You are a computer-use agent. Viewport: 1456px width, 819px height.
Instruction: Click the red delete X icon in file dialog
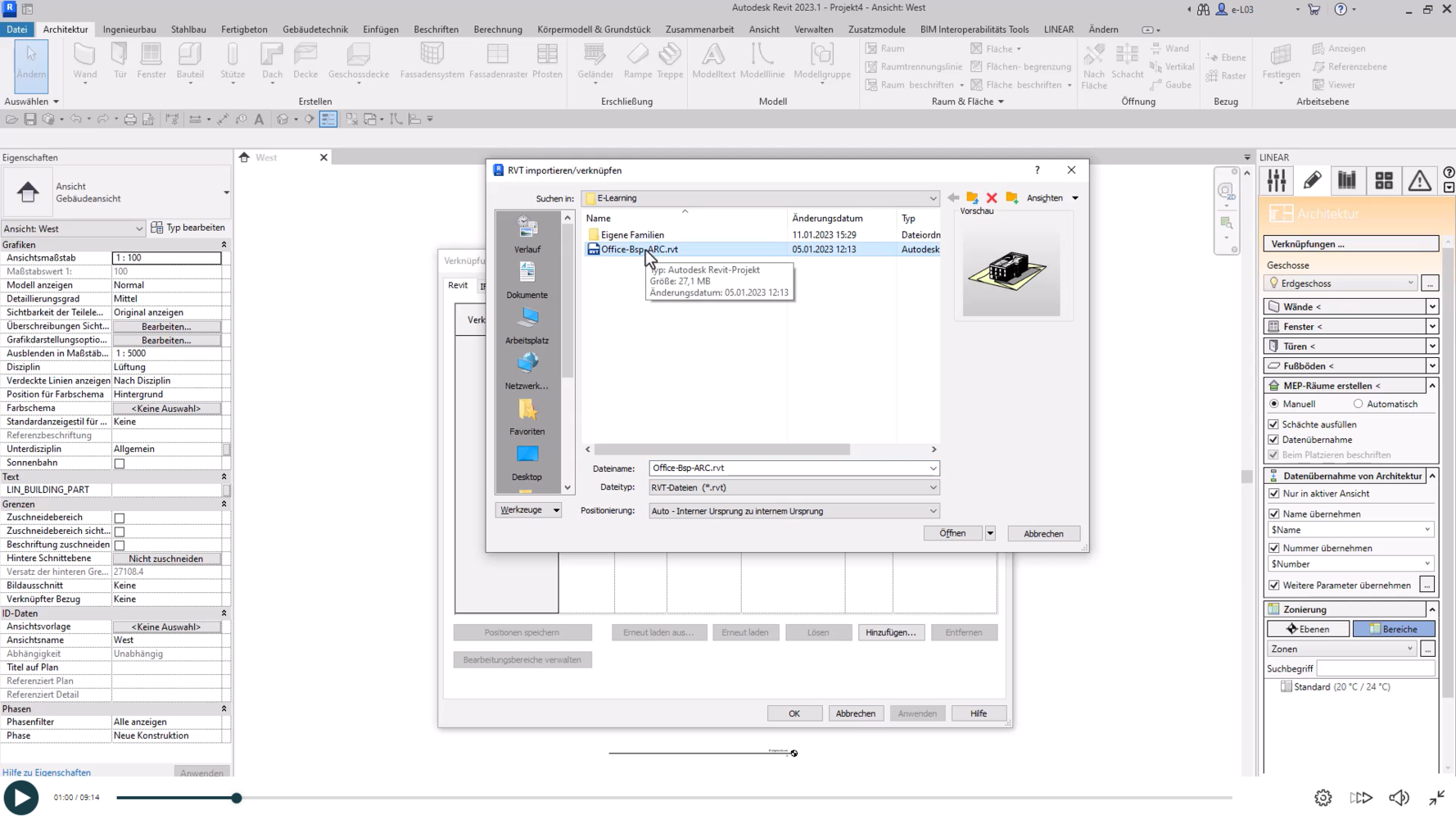click(992, 198)
